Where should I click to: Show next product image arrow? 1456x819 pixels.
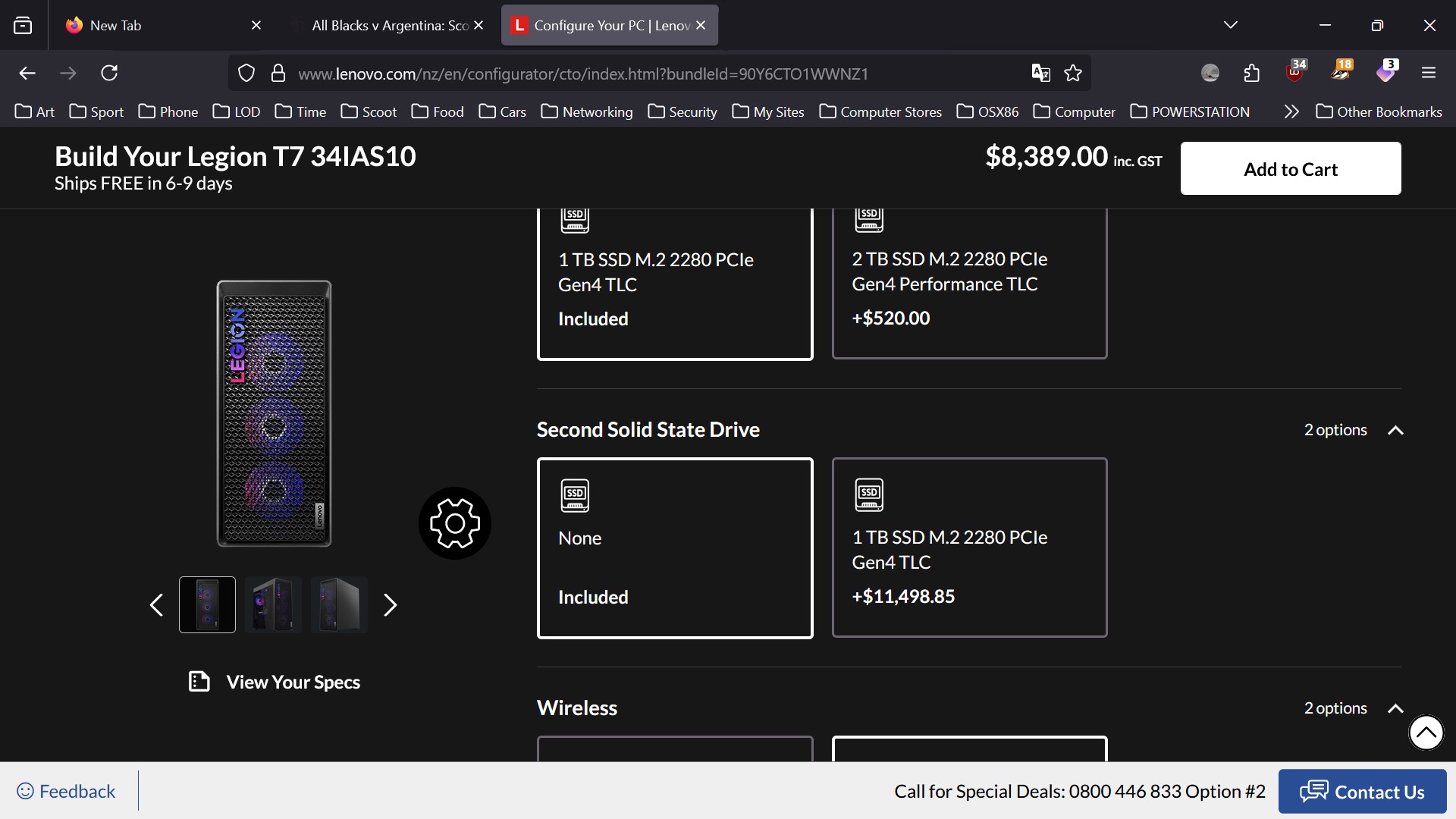click(390, 604)
